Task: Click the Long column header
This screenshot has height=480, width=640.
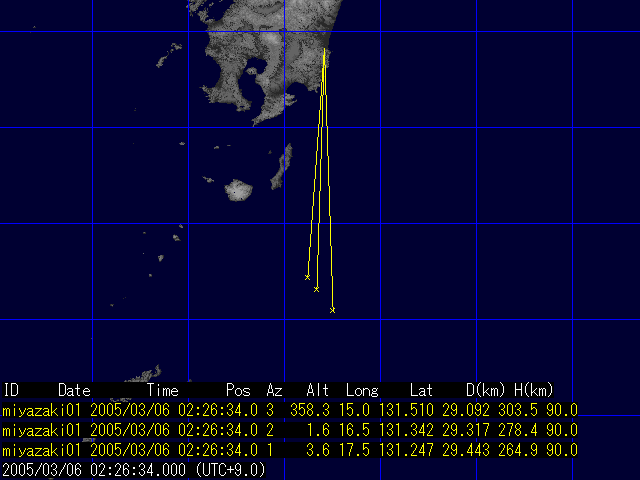Action: [x=361, y=390]
